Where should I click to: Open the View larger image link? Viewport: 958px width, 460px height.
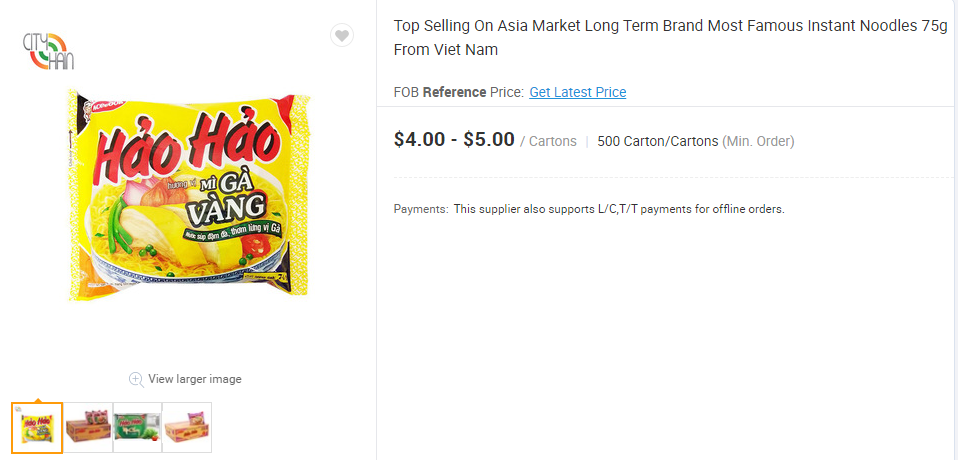(x=194, y=379)
